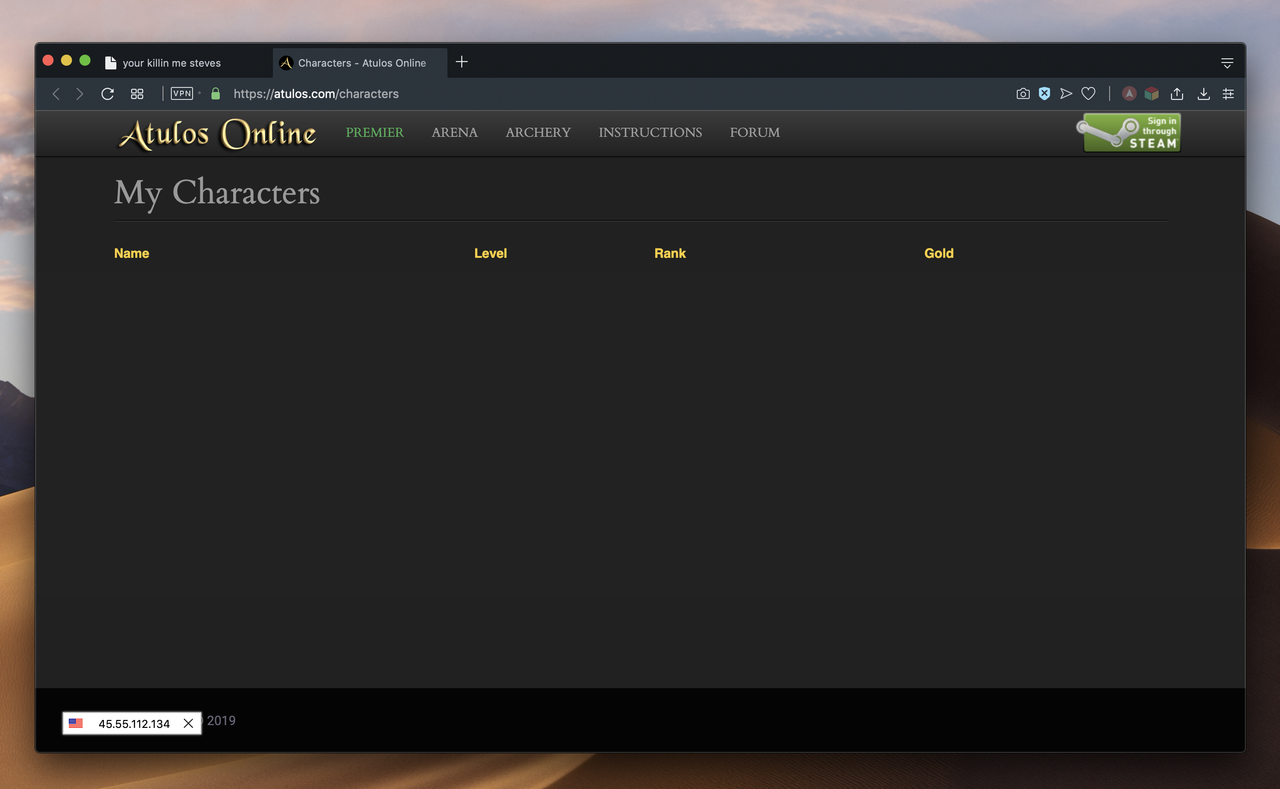Go forward with the browser forward arrow
The width and height of the screenshot is (1280, 789).
(x=80, y=94)
